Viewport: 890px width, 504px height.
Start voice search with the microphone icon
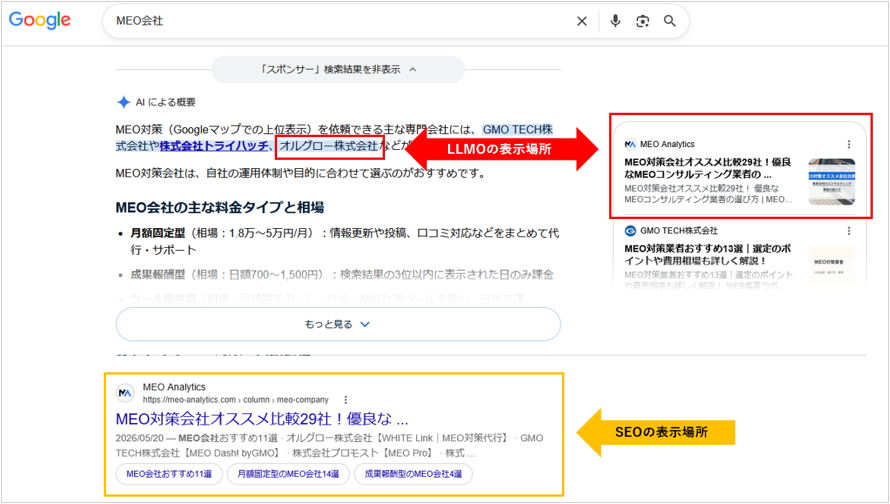(615, 21)
